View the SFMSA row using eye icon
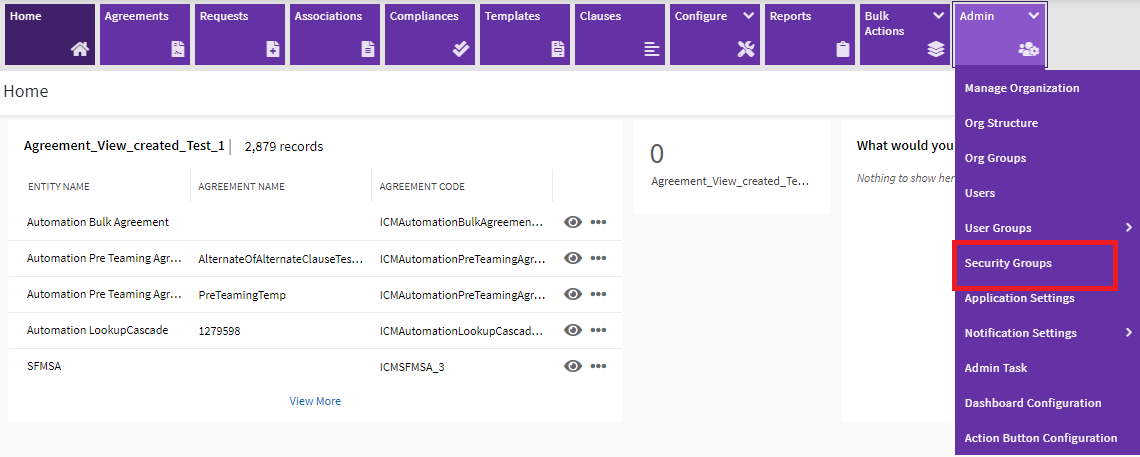Viewport: 1140px width, 457px height. pos(573,366)
